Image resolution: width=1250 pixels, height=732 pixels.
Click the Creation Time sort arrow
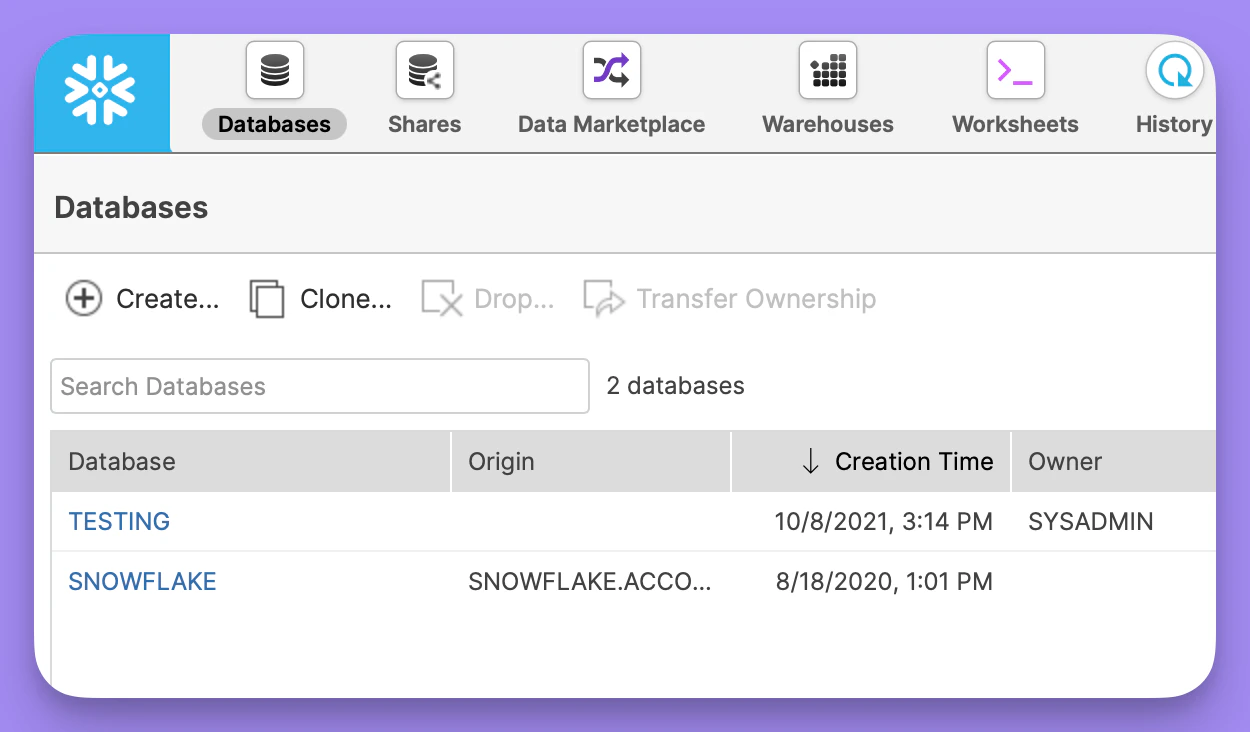(x=811, y=461)
